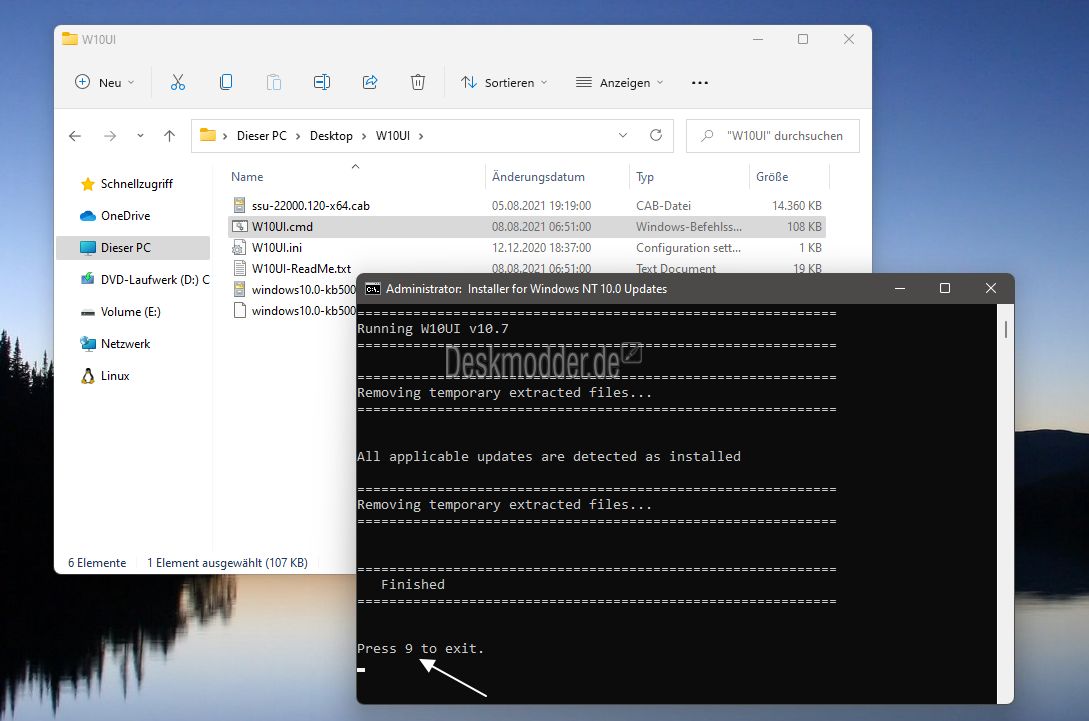Select the W10UI.ini file name
Viewport: 1089px width, 721px height.
(276, 247)
